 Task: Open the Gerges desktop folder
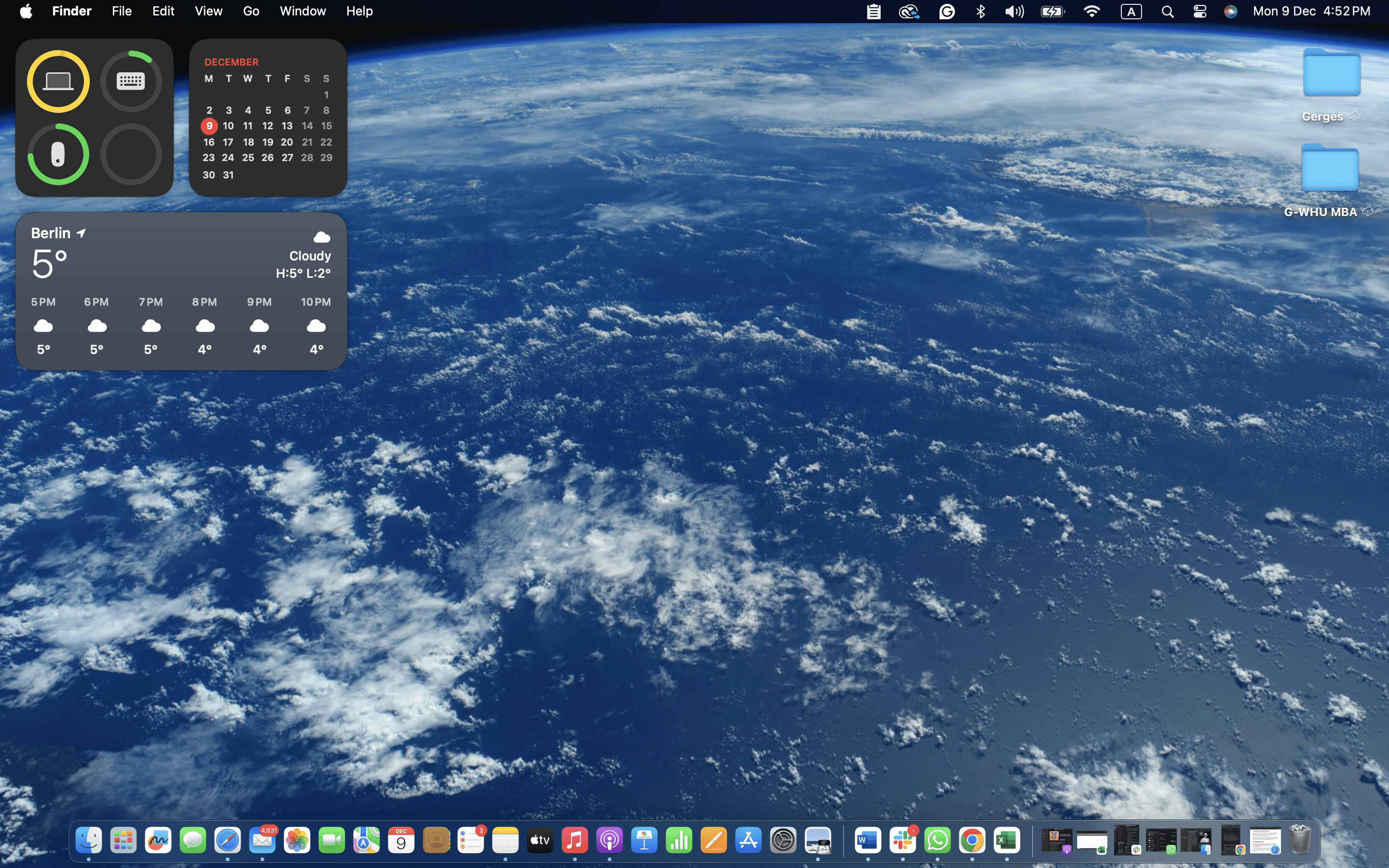pos(1331,73)
